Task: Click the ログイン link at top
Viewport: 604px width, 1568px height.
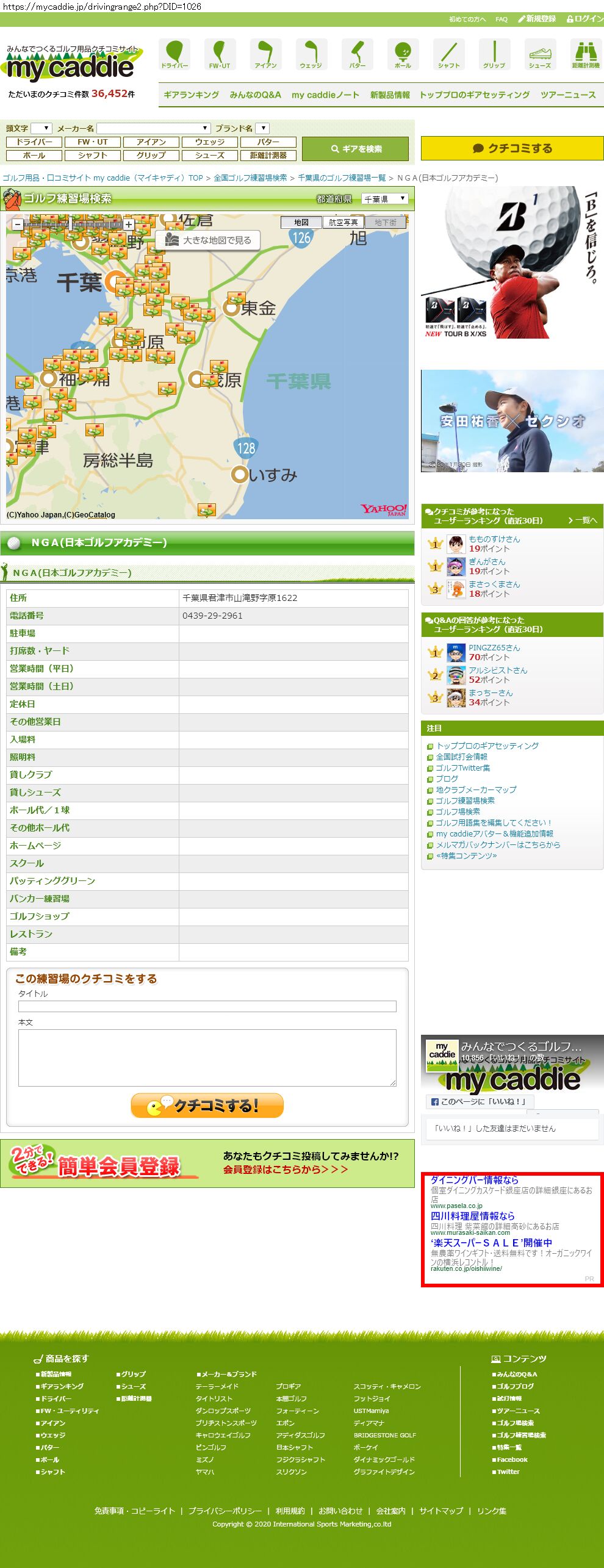Action: tap(585, 19)
